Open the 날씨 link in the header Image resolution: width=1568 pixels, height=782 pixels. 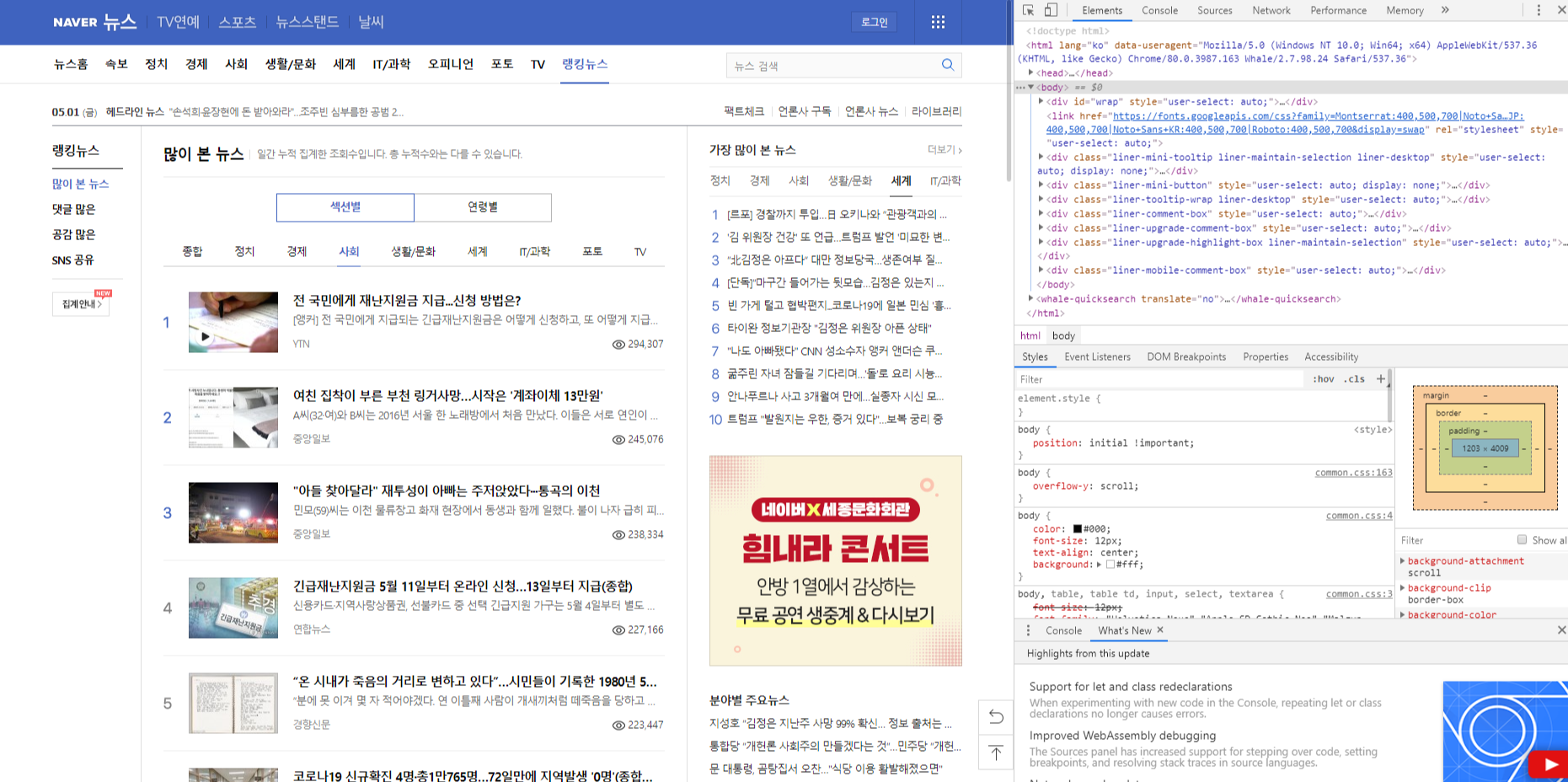pos(371,22)
